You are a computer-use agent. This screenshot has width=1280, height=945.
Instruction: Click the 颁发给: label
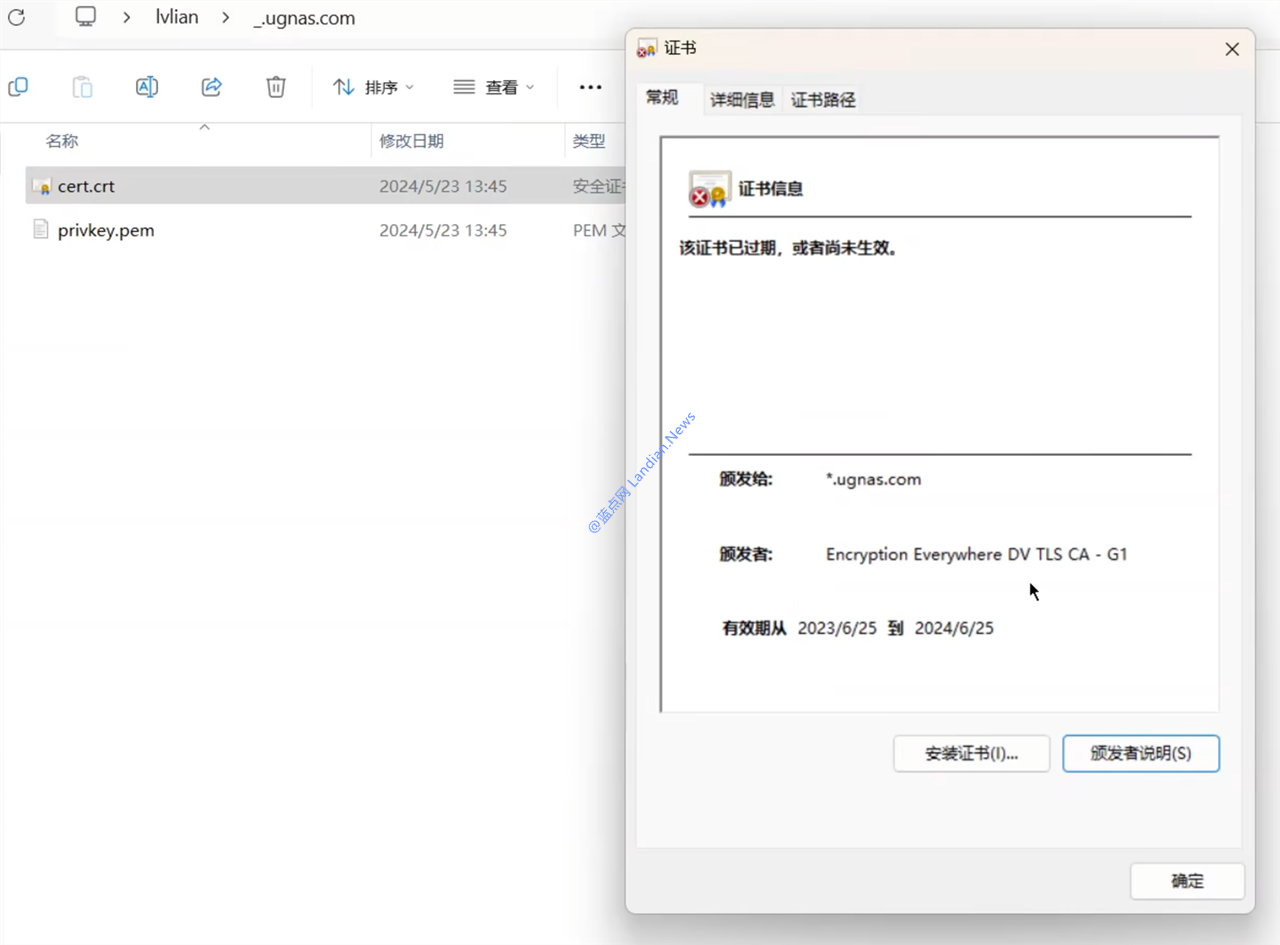coord(746,479)
